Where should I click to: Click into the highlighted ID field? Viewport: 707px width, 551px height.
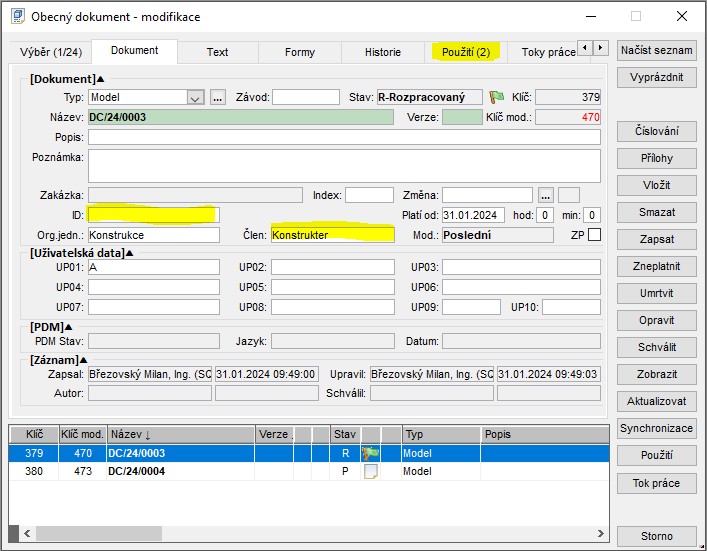(154, 215)
